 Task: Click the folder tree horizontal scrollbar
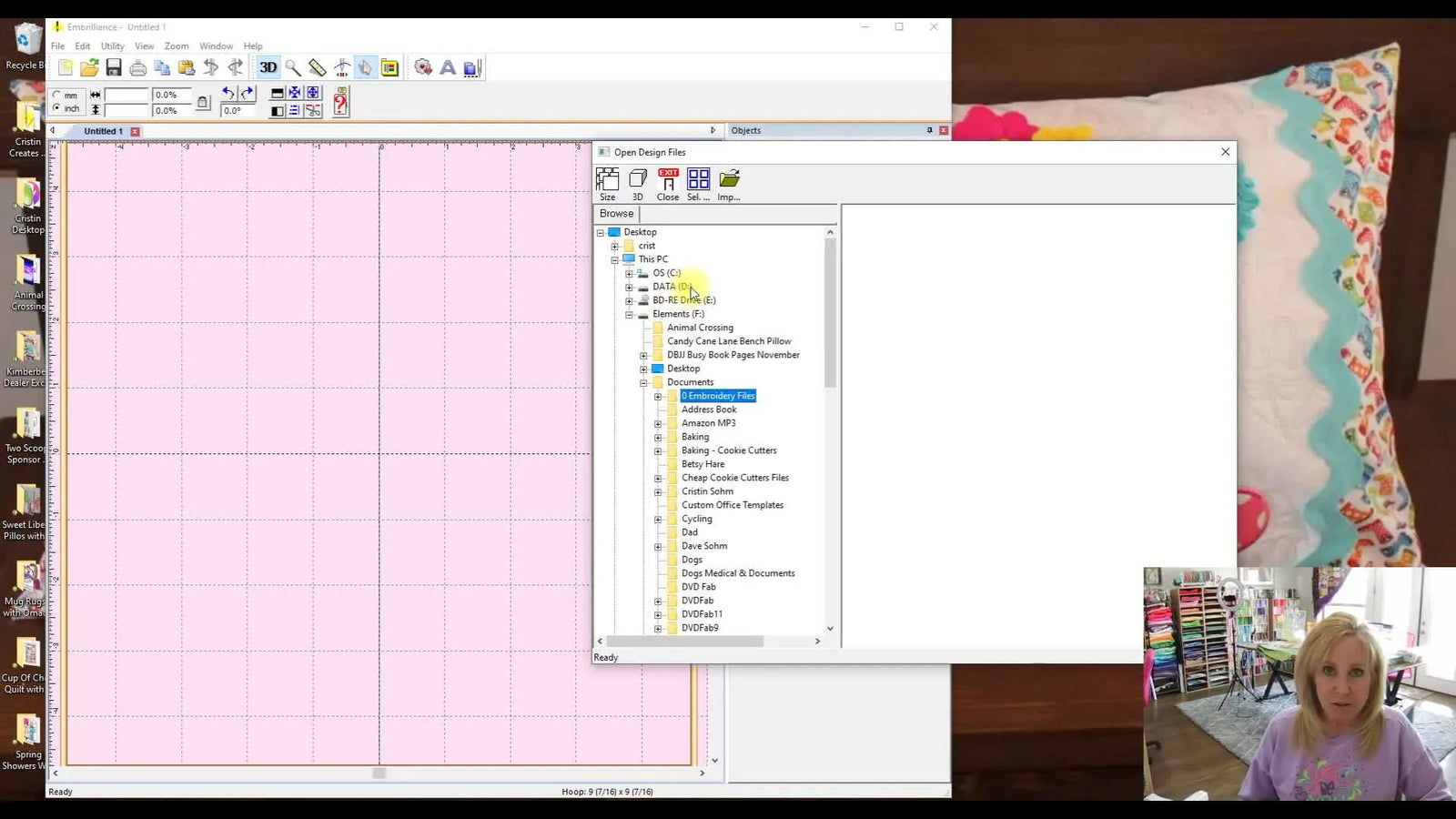pos(685,642)
